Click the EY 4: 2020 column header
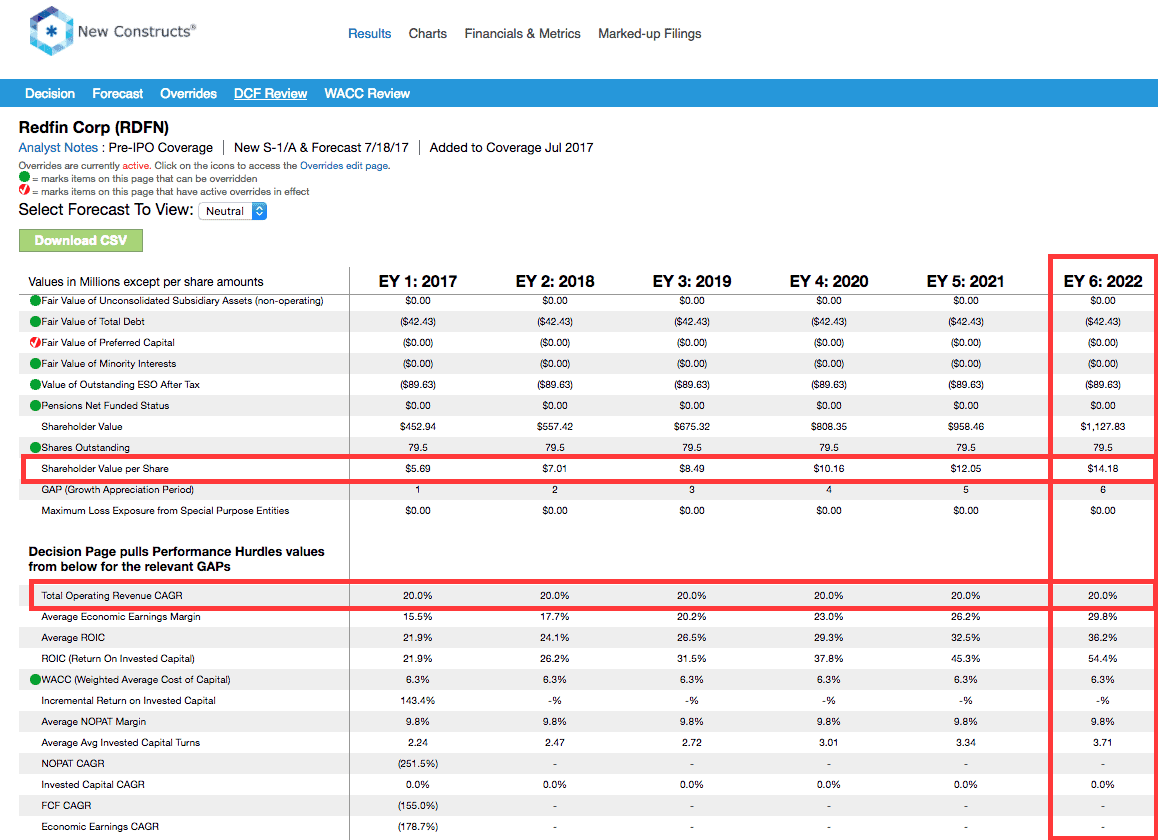The height and width of the screenshot is (840, 1158). 829,281
